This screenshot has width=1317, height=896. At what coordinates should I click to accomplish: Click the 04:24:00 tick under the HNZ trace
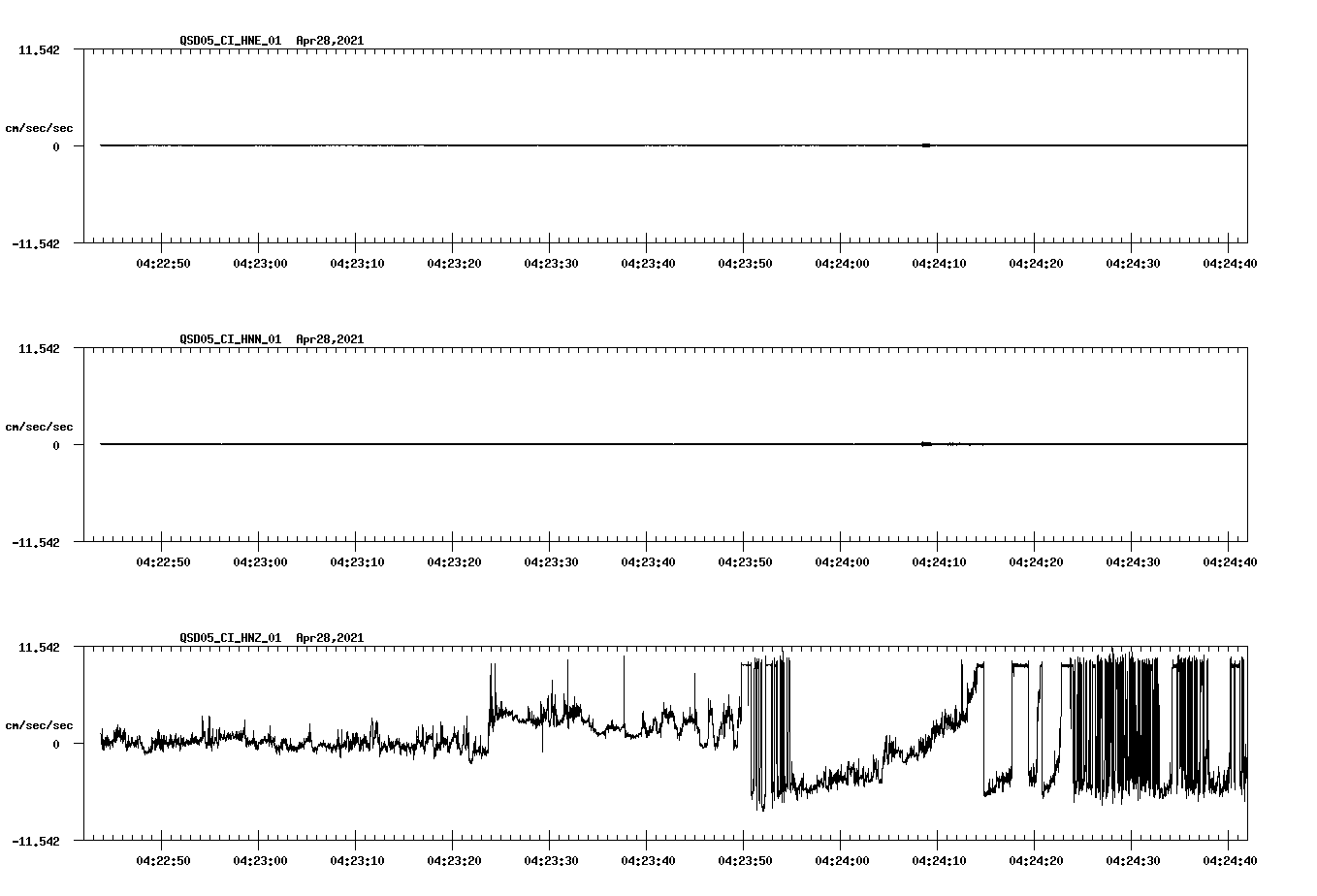[842, 858]
